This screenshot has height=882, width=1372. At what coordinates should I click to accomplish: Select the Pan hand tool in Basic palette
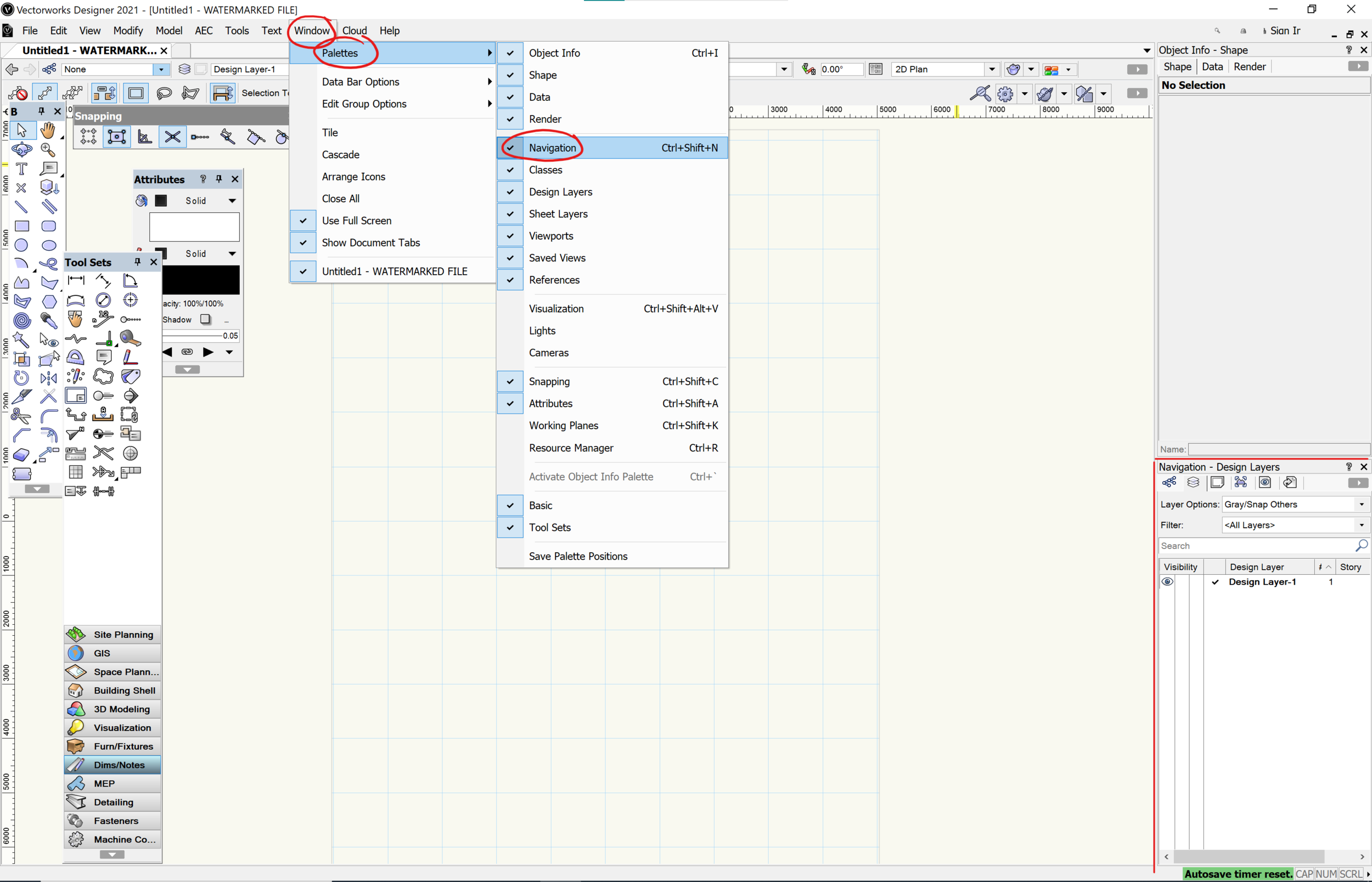pyautogui.click(x=48, y=131)
